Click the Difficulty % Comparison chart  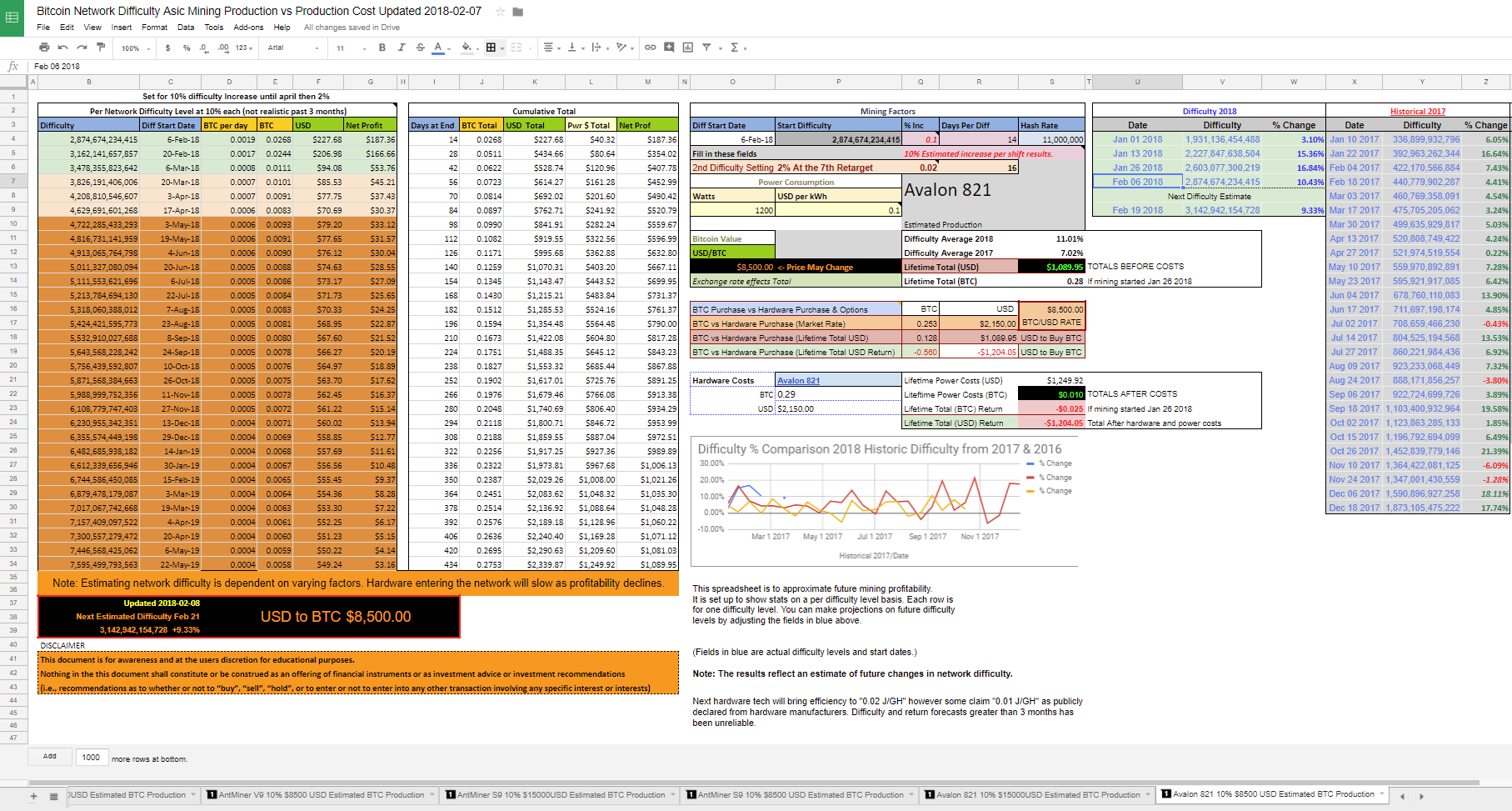click(884, 502)
